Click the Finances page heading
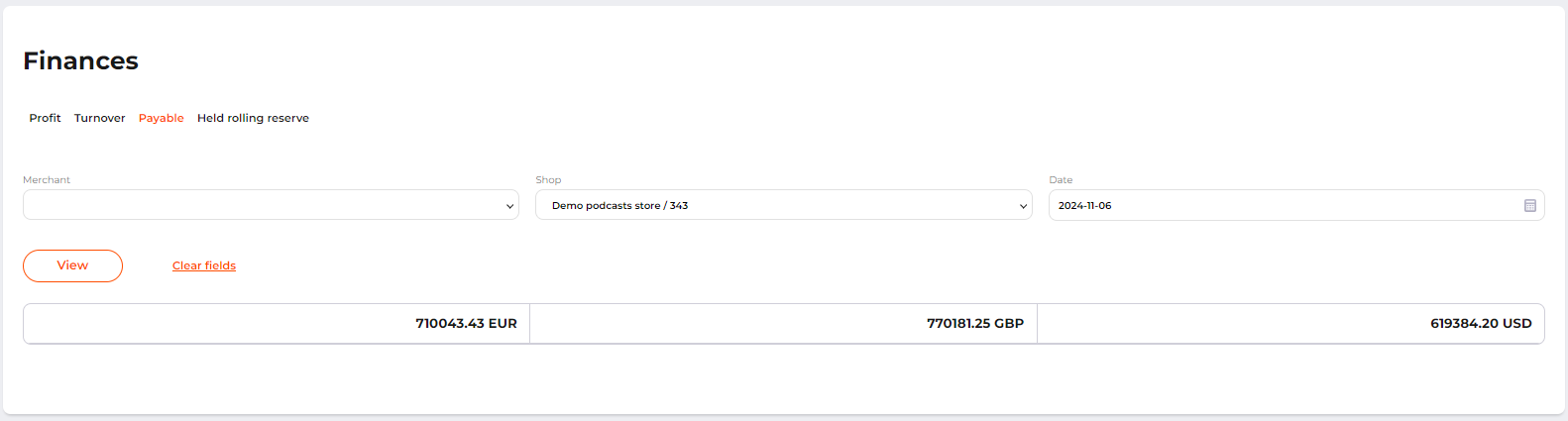1568x421 pixels. (80, 61)
